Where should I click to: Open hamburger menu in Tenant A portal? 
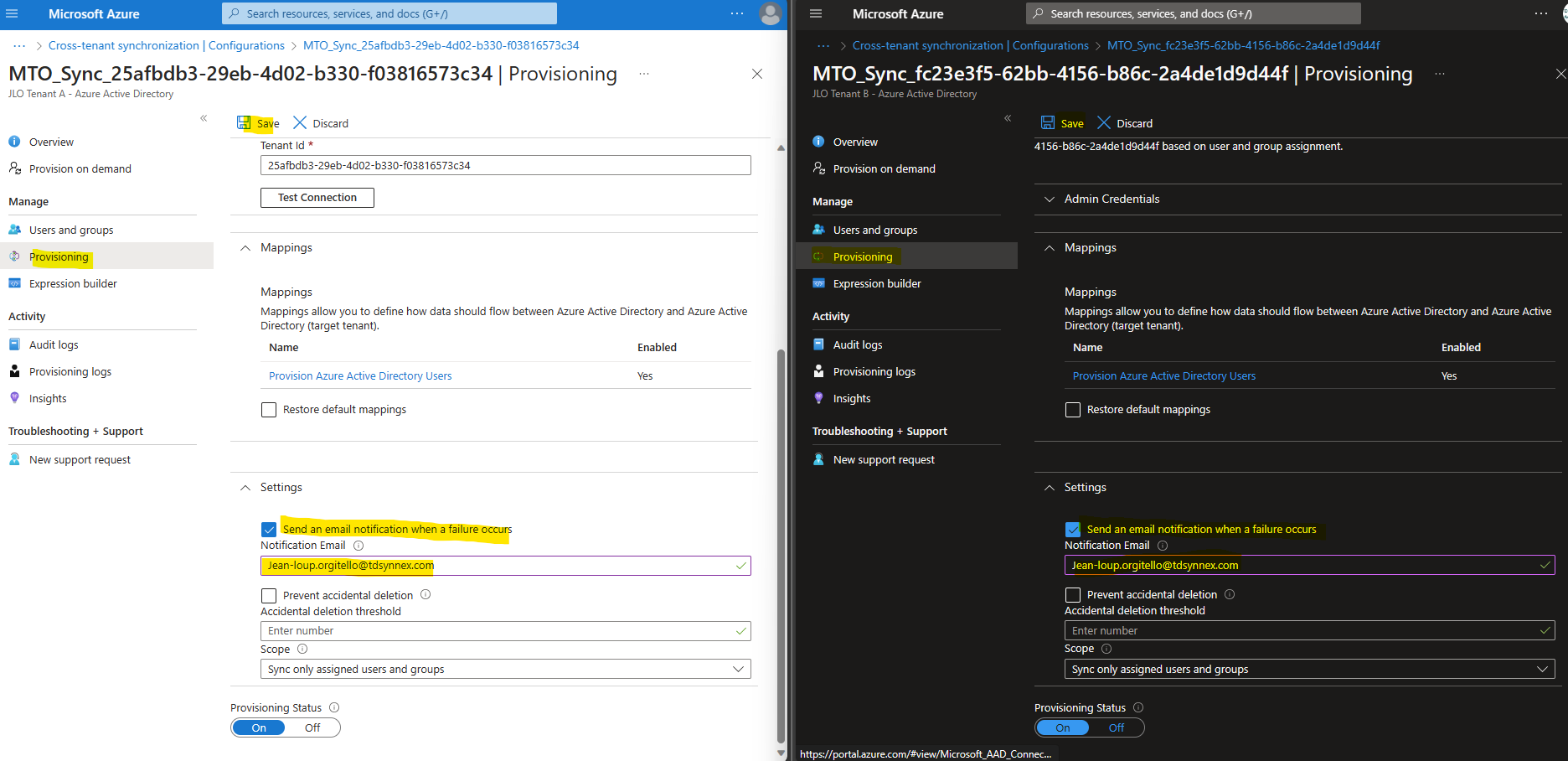pyautogui.click(x=12, y=13)
